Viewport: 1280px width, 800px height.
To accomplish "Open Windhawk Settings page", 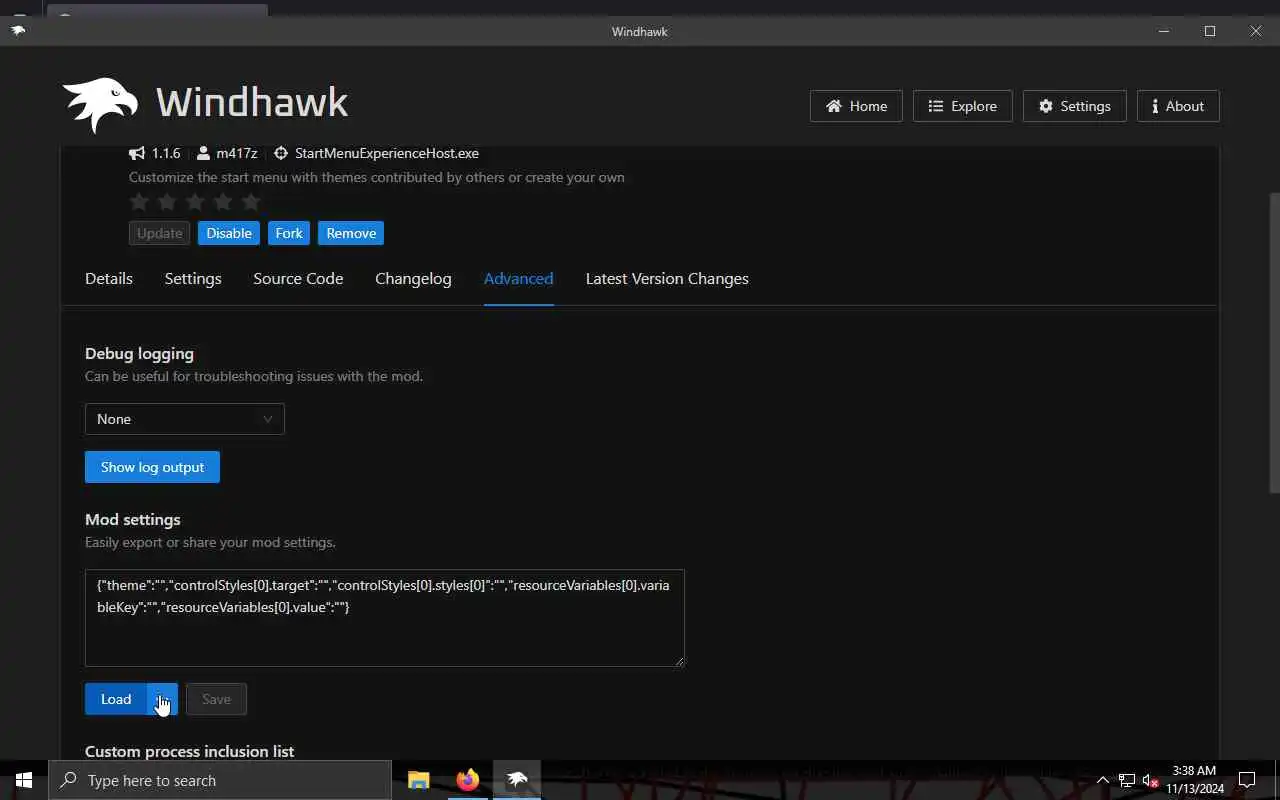I will (1074, 106).
